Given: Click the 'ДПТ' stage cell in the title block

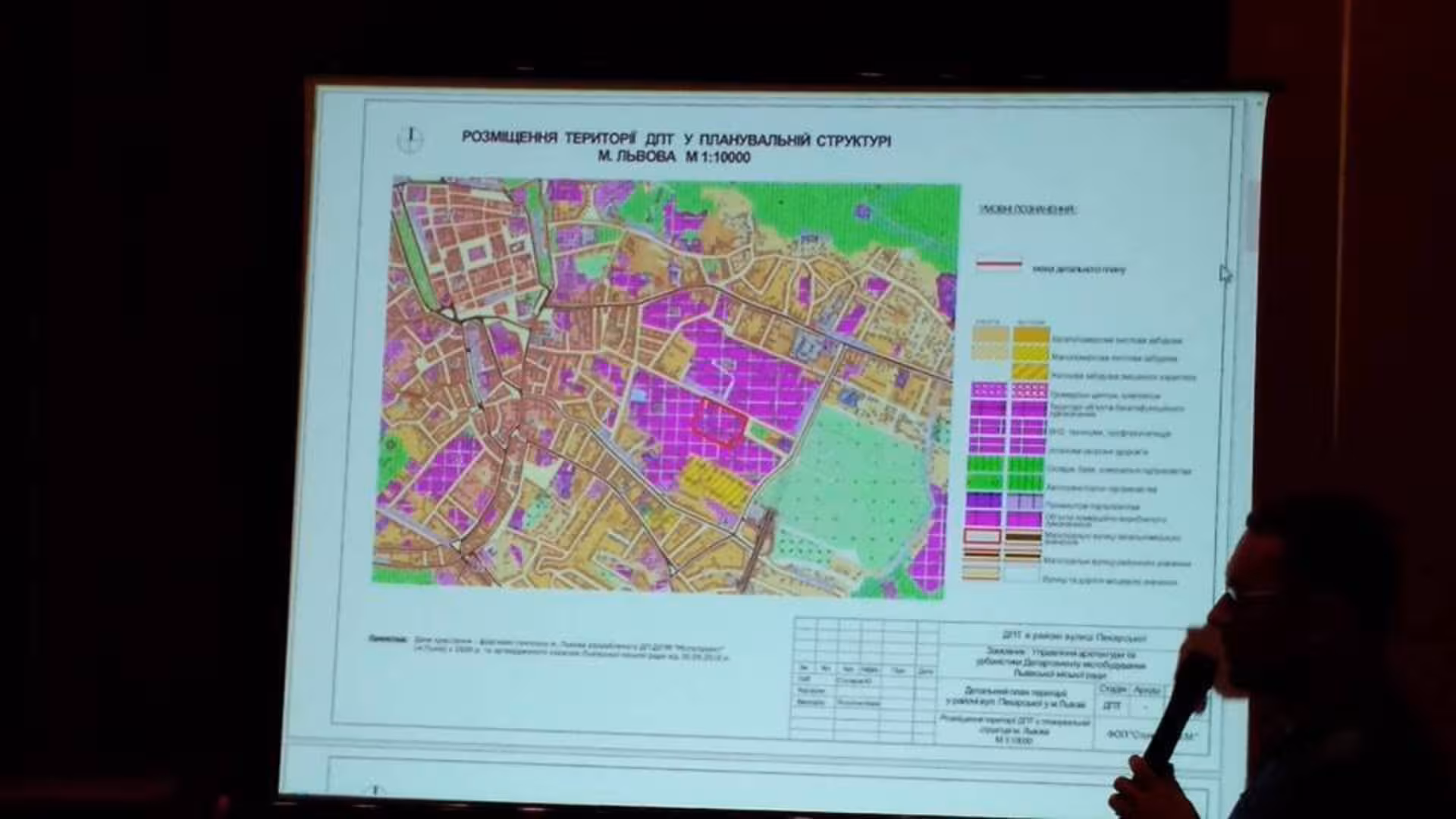Looking at the screenshot, I should coord(1112,705).
